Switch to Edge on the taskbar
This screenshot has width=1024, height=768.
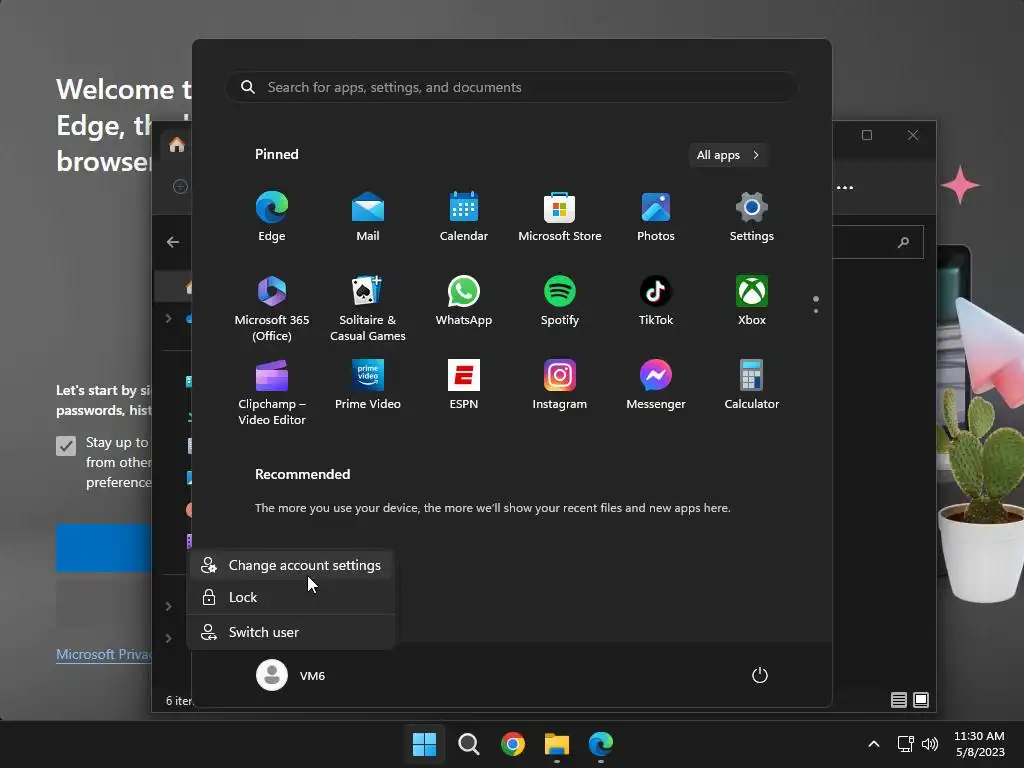[601, 744]
